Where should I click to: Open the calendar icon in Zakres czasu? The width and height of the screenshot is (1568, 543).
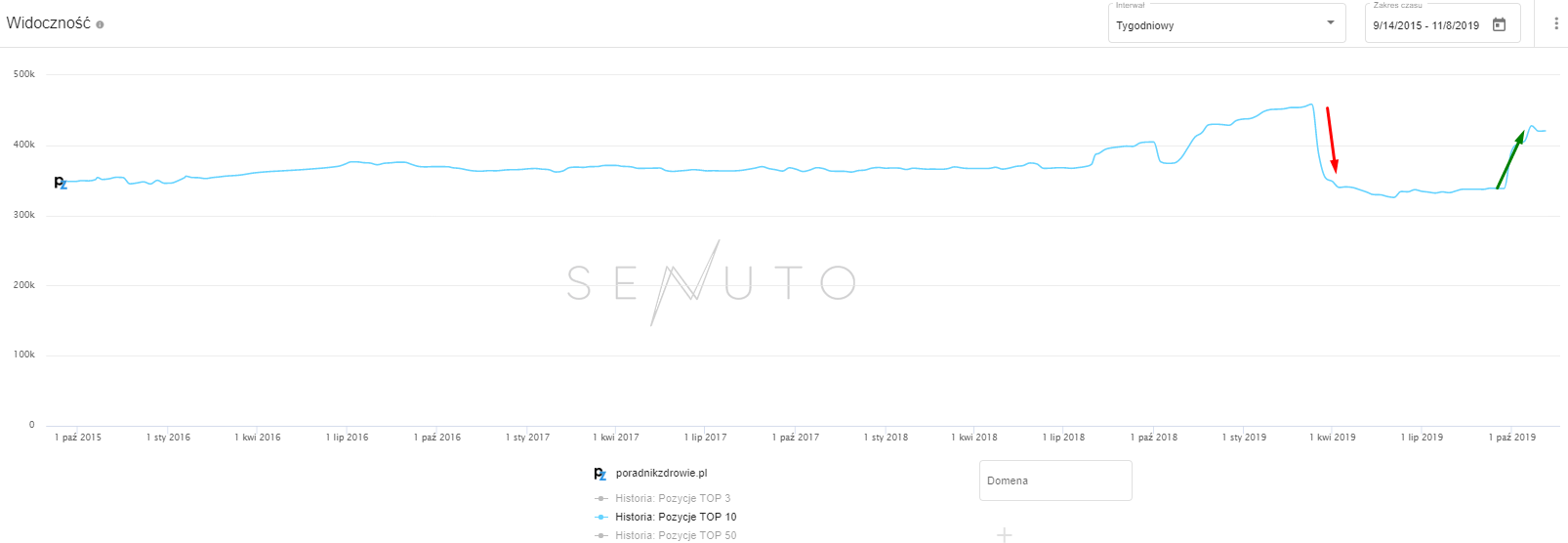1499,24
